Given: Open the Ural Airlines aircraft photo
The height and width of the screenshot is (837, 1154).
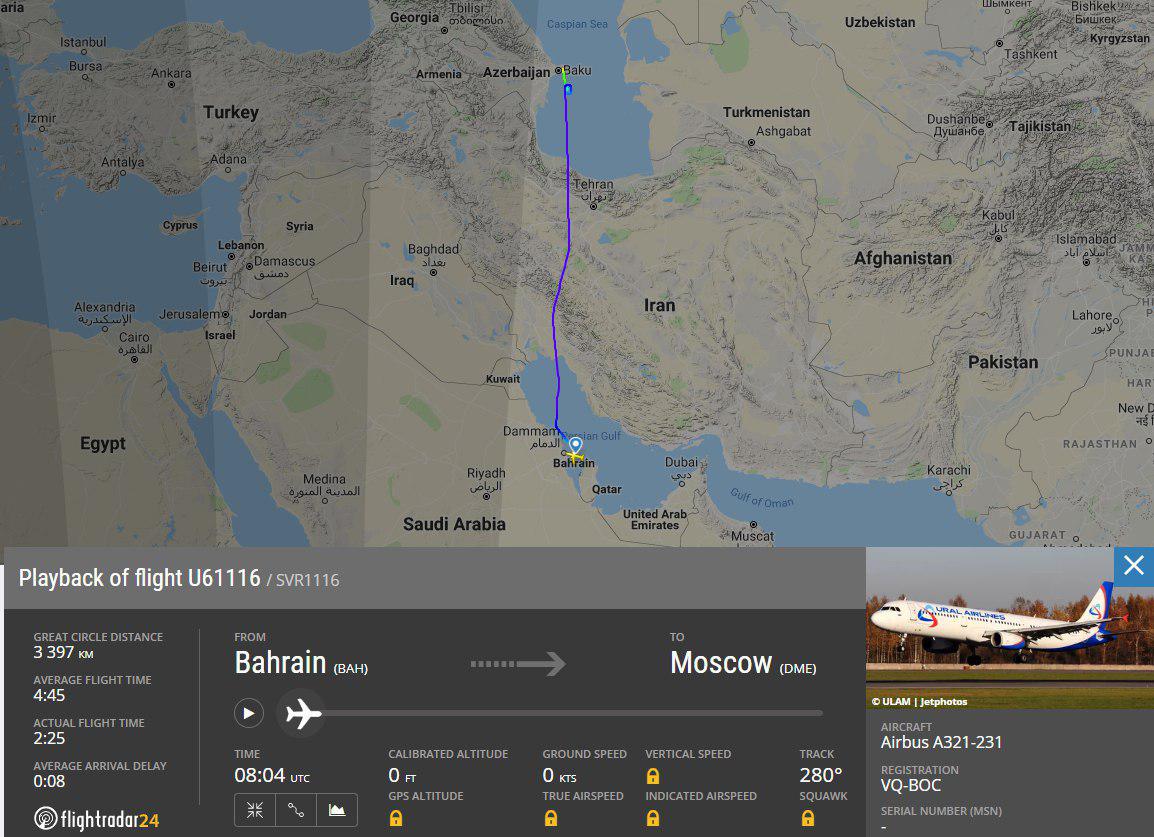Looking at the screenshot, I should coord(1009,628).
